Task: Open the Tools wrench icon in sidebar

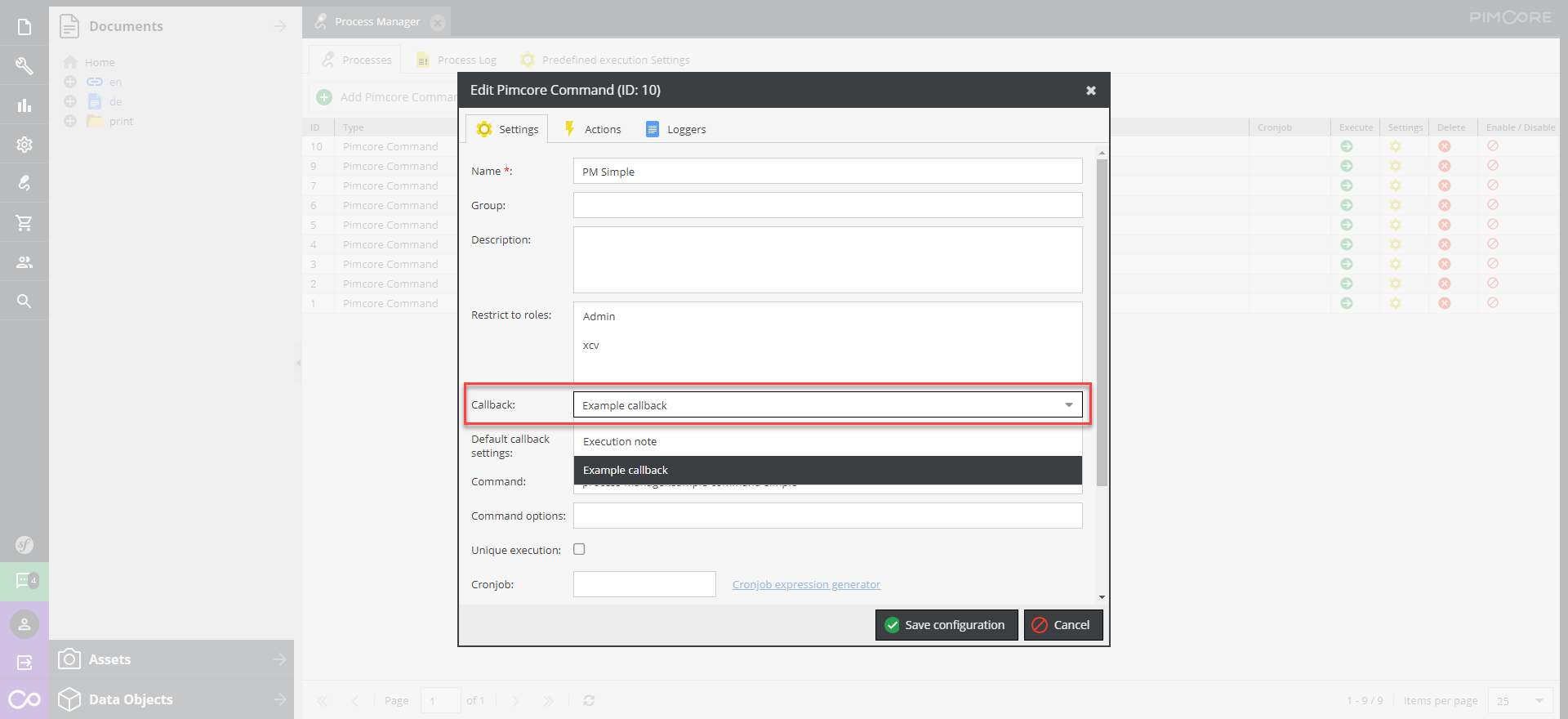Action: coord(24,66)
